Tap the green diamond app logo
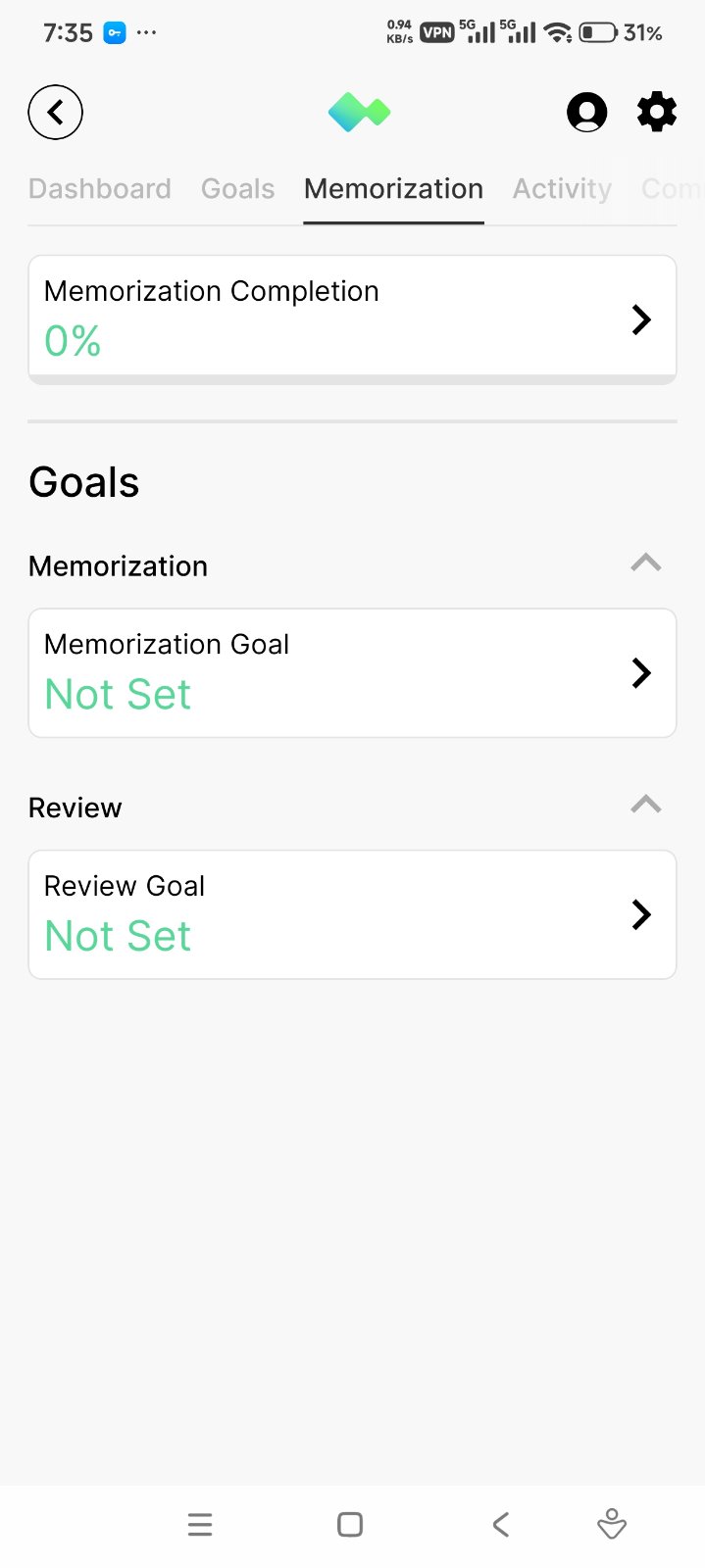The height and width of the screenshot is (1568, 705). pyautogui.click(x=359, y=113)
